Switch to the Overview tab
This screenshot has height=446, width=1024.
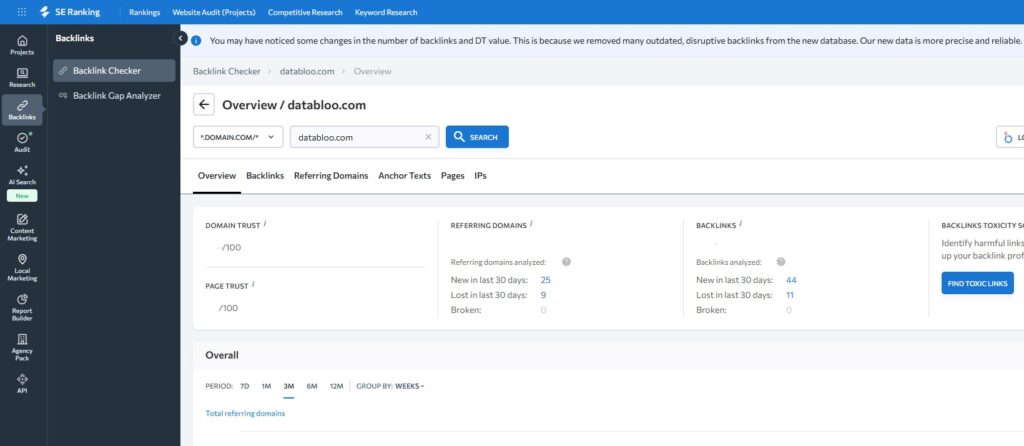pos(217,176)
